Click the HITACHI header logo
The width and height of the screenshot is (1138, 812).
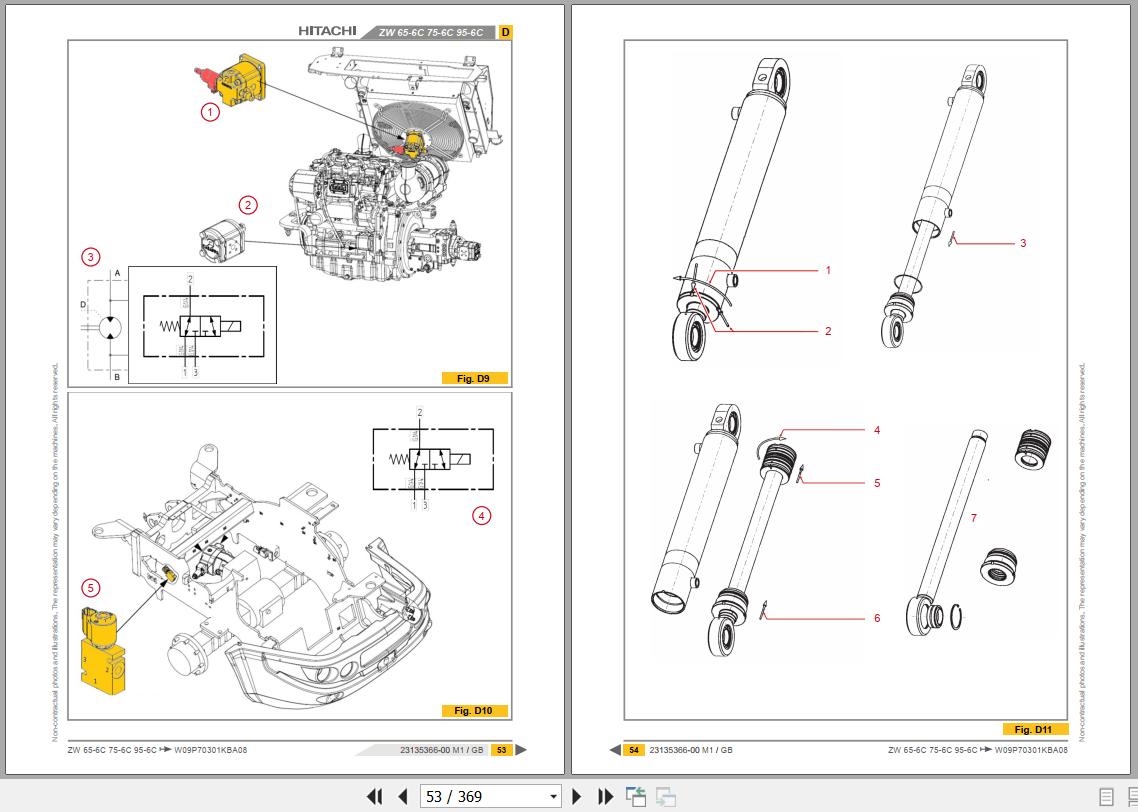(327, 31)
